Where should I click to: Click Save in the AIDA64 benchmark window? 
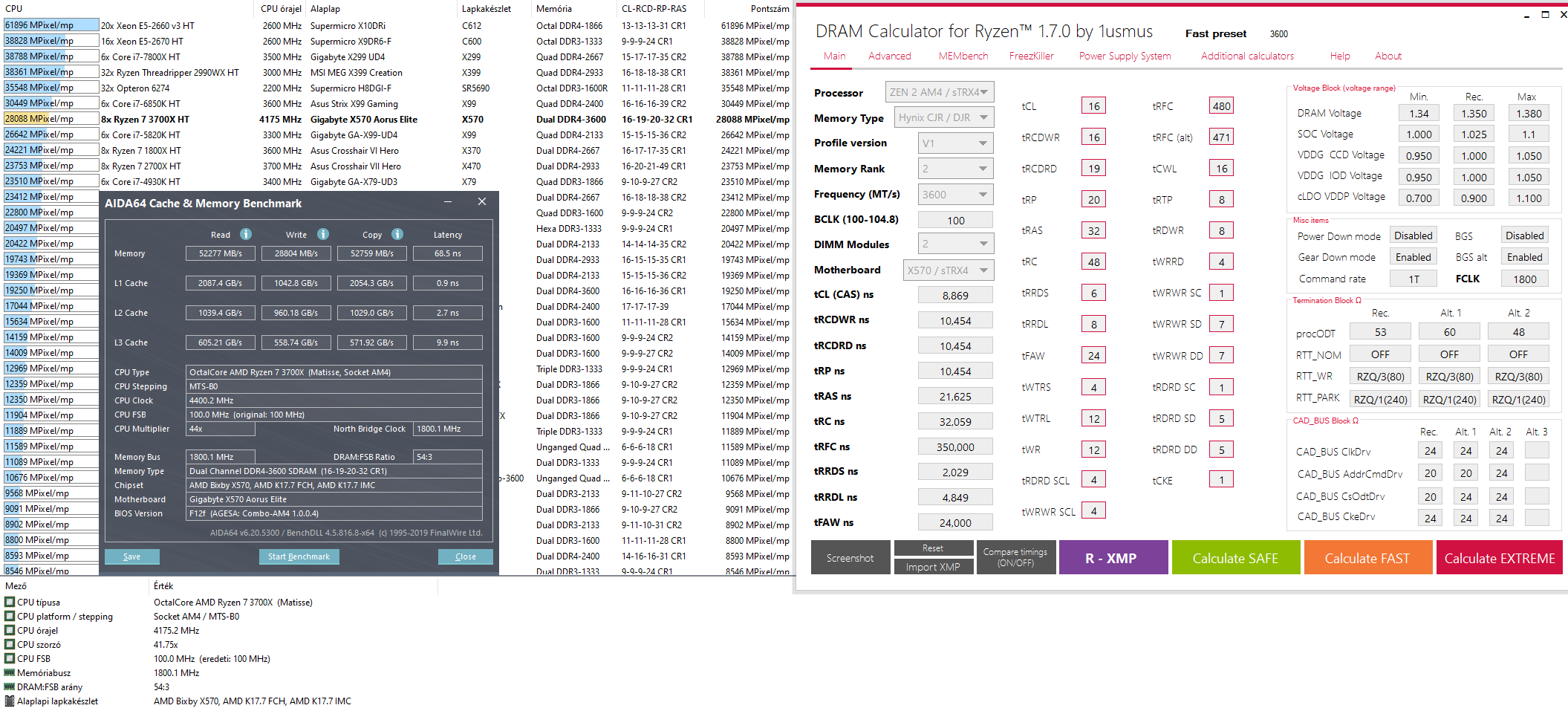coord(132,556)
